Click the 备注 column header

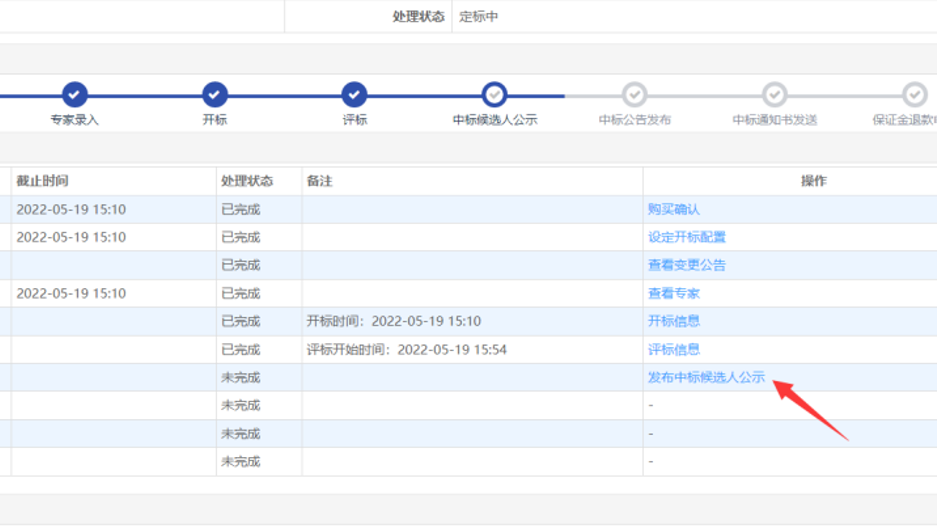pos(320,181)
